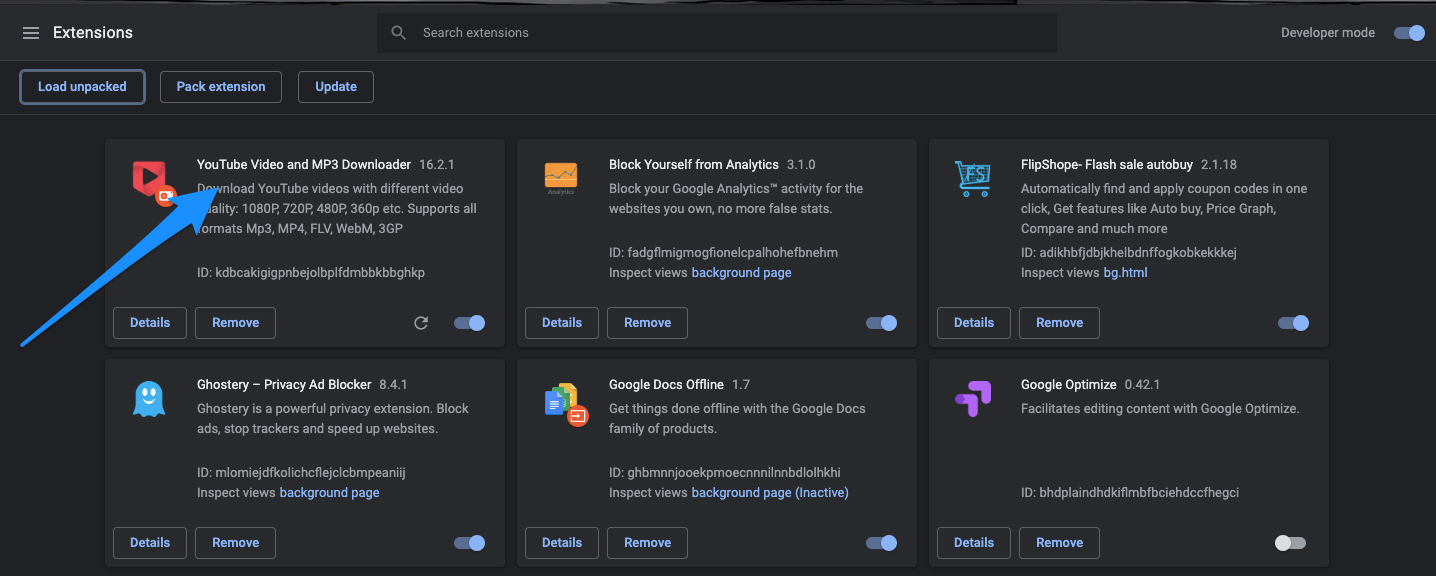Click the Pack extension button

(x=221, y=87)
